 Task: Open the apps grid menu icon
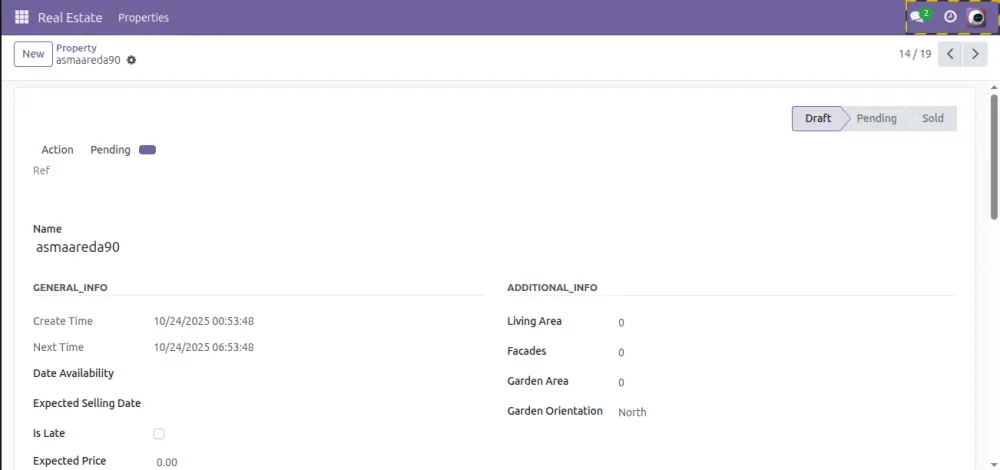pyautogui.click(x=22, y=17)
